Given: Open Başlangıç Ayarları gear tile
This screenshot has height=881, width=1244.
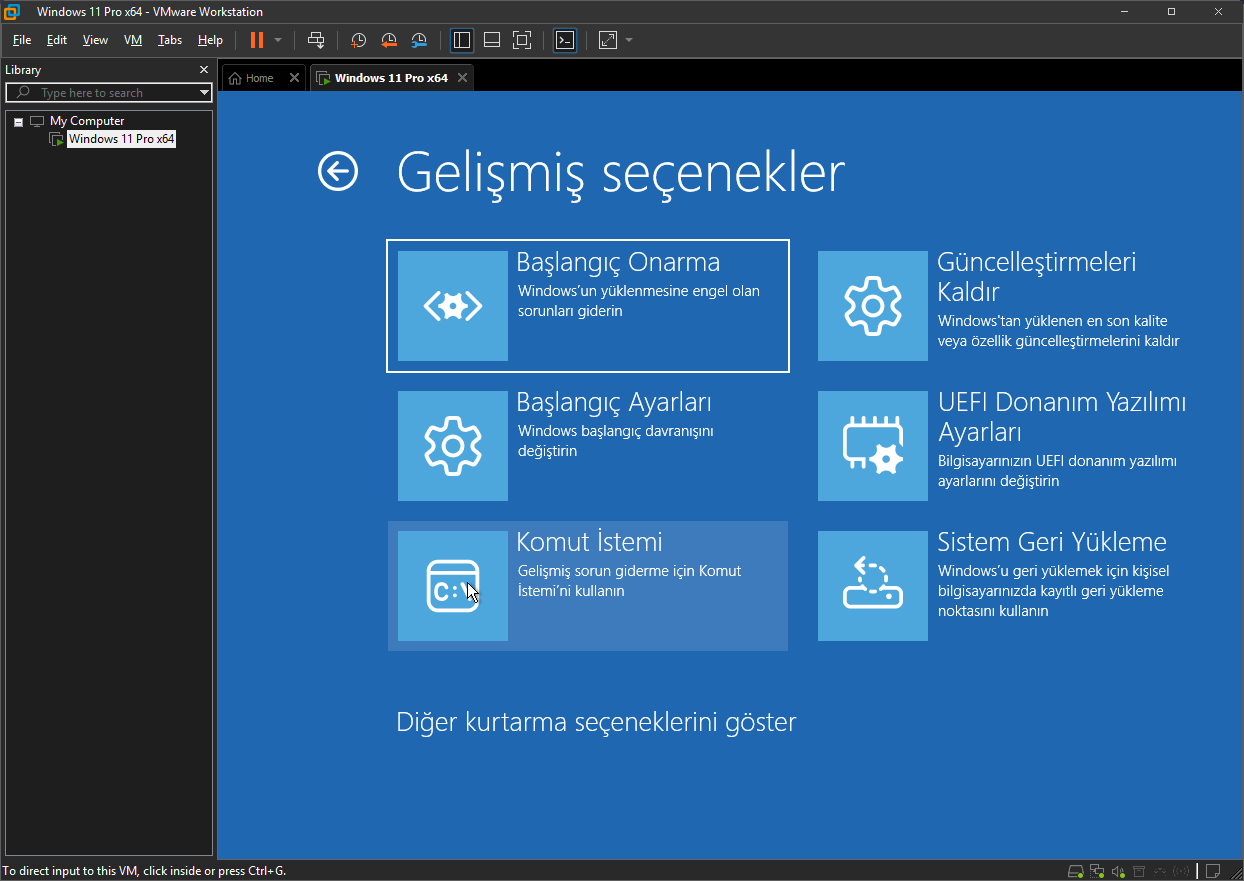Looking at the screenshot, I should [x=588, y=446].
